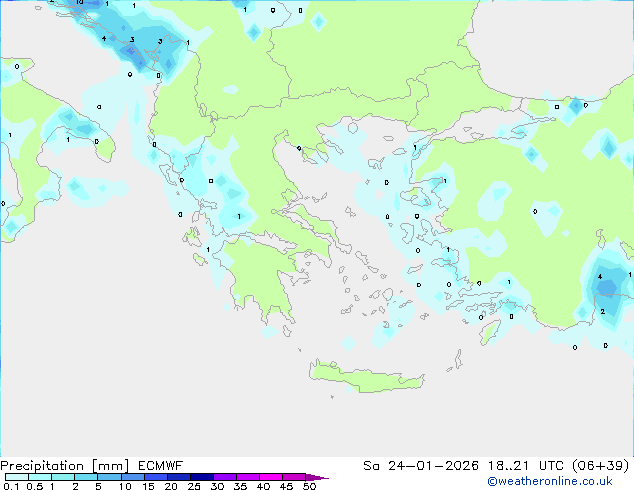The width and height of the screenshot is (634, 490).
Task: Click the legend label '35'
Action: [240, 486]
